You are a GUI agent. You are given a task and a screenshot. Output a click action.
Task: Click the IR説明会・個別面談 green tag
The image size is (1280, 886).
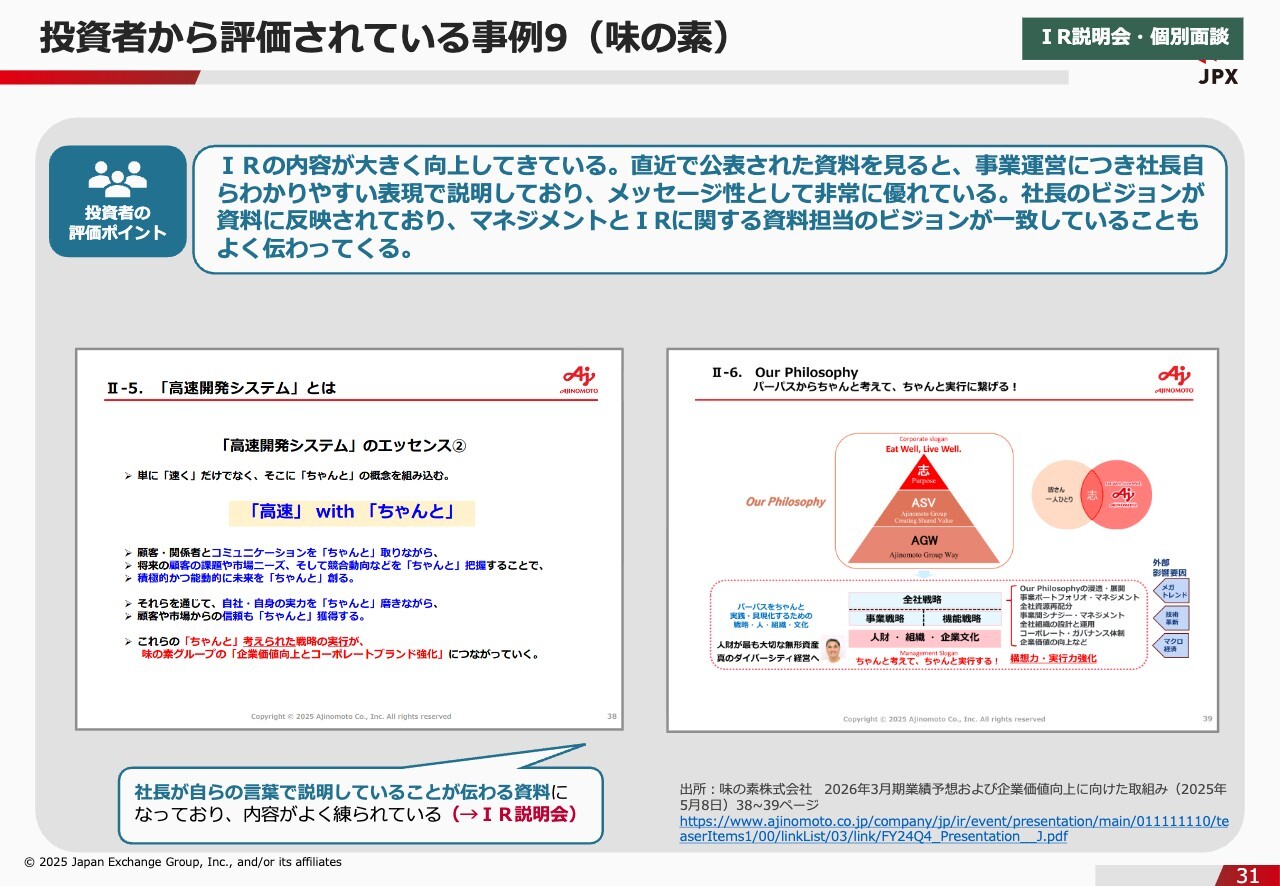click(1132, 38)
